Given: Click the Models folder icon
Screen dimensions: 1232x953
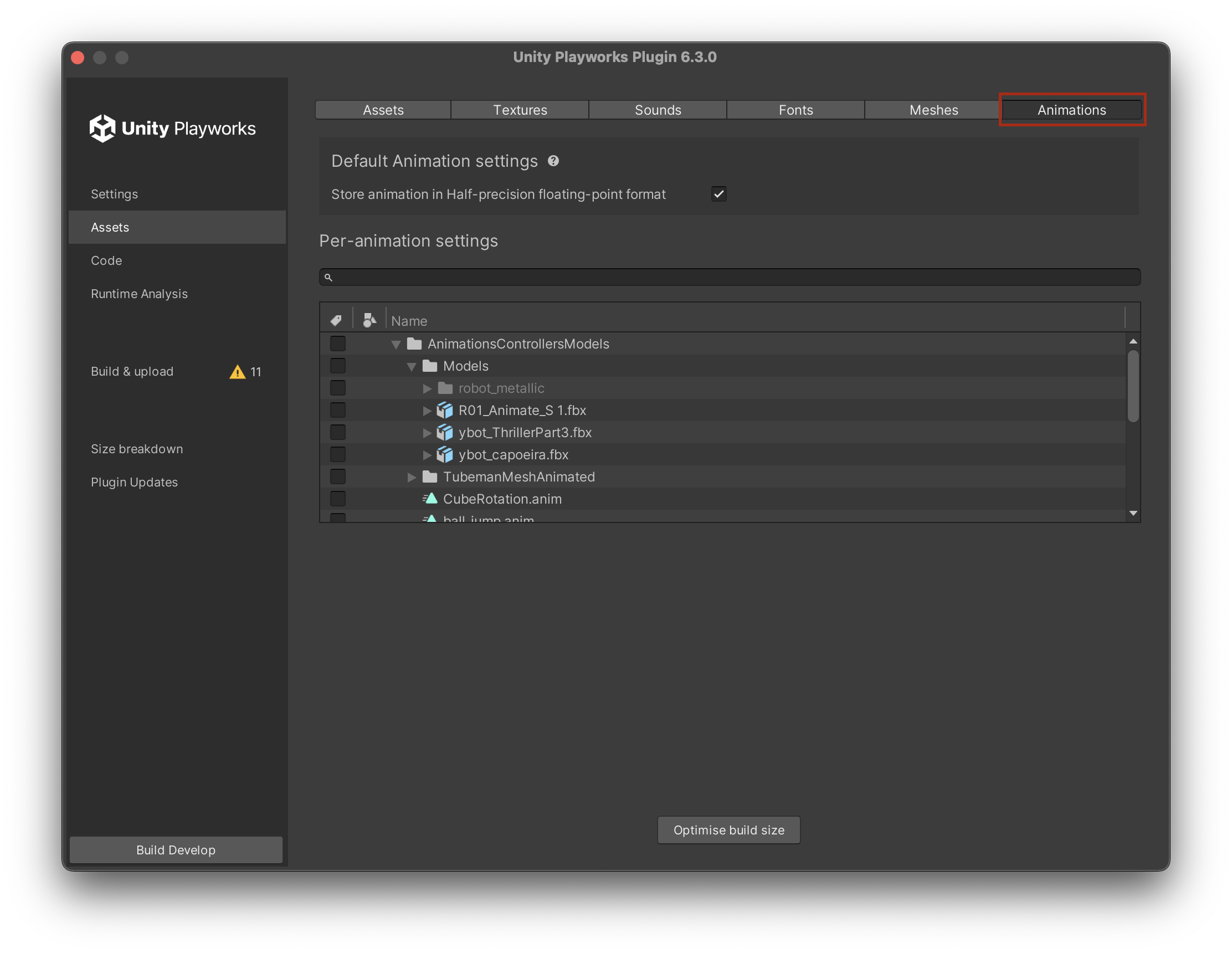Looking at the screenshot, I should [x=430, y=366].
